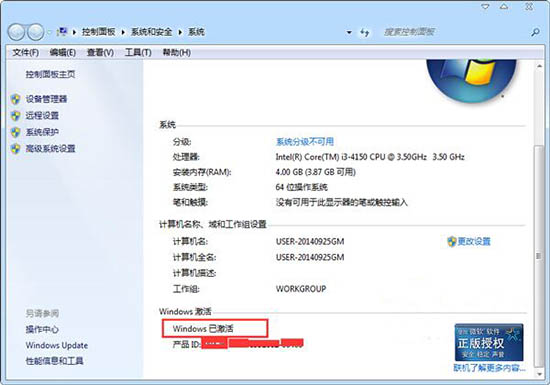Click 更改设置 link
The height and width of the screenshot is (385, 550).
(474, 241)
